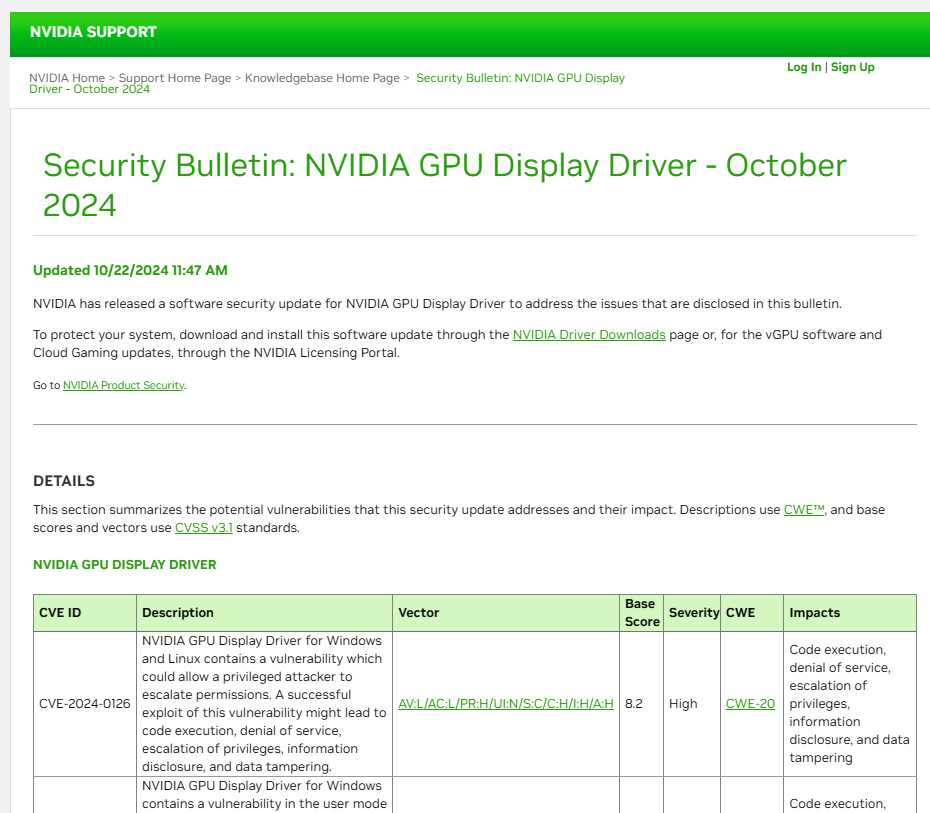Click the Security Bulletin page title

(x=444, y=185)
